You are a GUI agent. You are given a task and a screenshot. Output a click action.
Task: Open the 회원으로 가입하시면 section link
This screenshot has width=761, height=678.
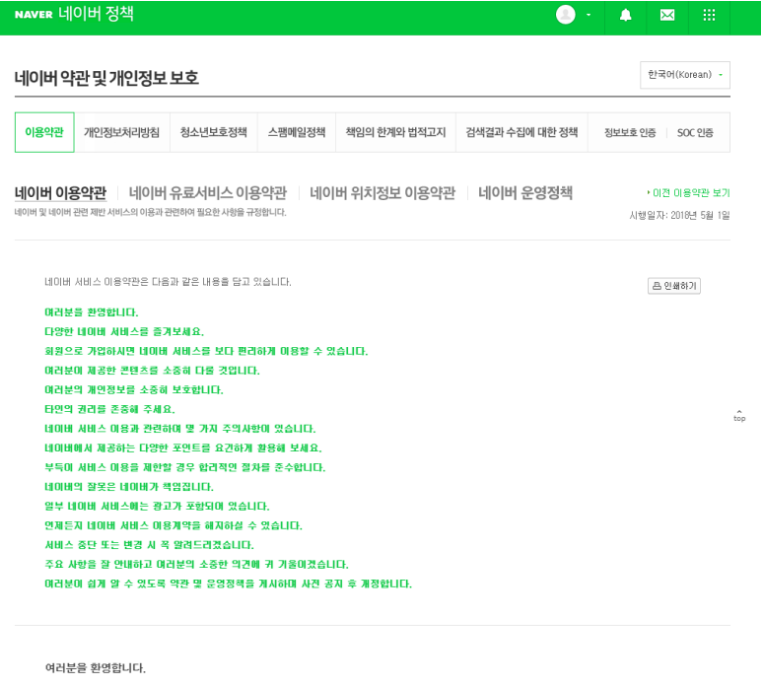tap(206, 351)
